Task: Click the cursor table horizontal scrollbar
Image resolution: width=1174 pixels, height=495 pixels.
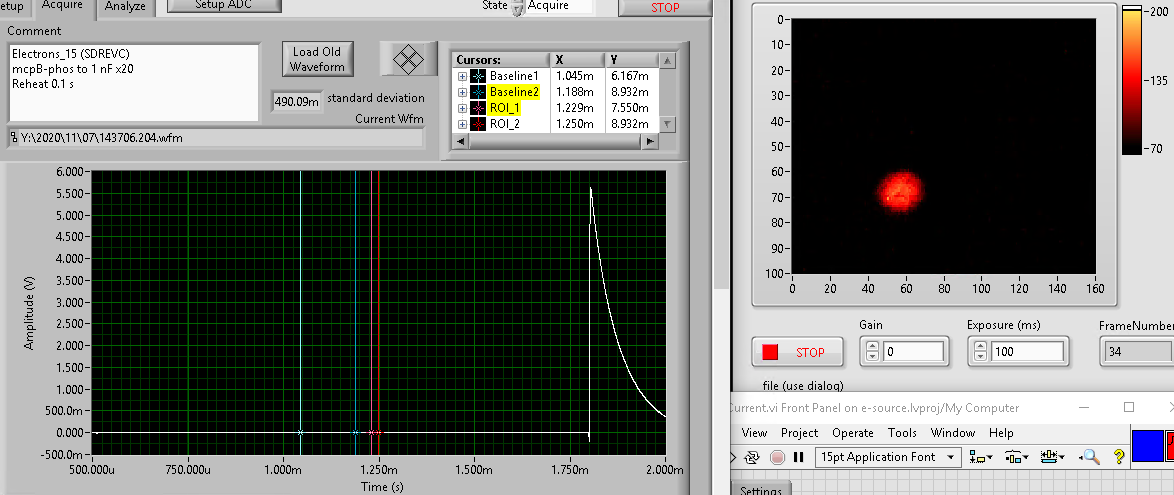Action: click(x=553, y=141)
